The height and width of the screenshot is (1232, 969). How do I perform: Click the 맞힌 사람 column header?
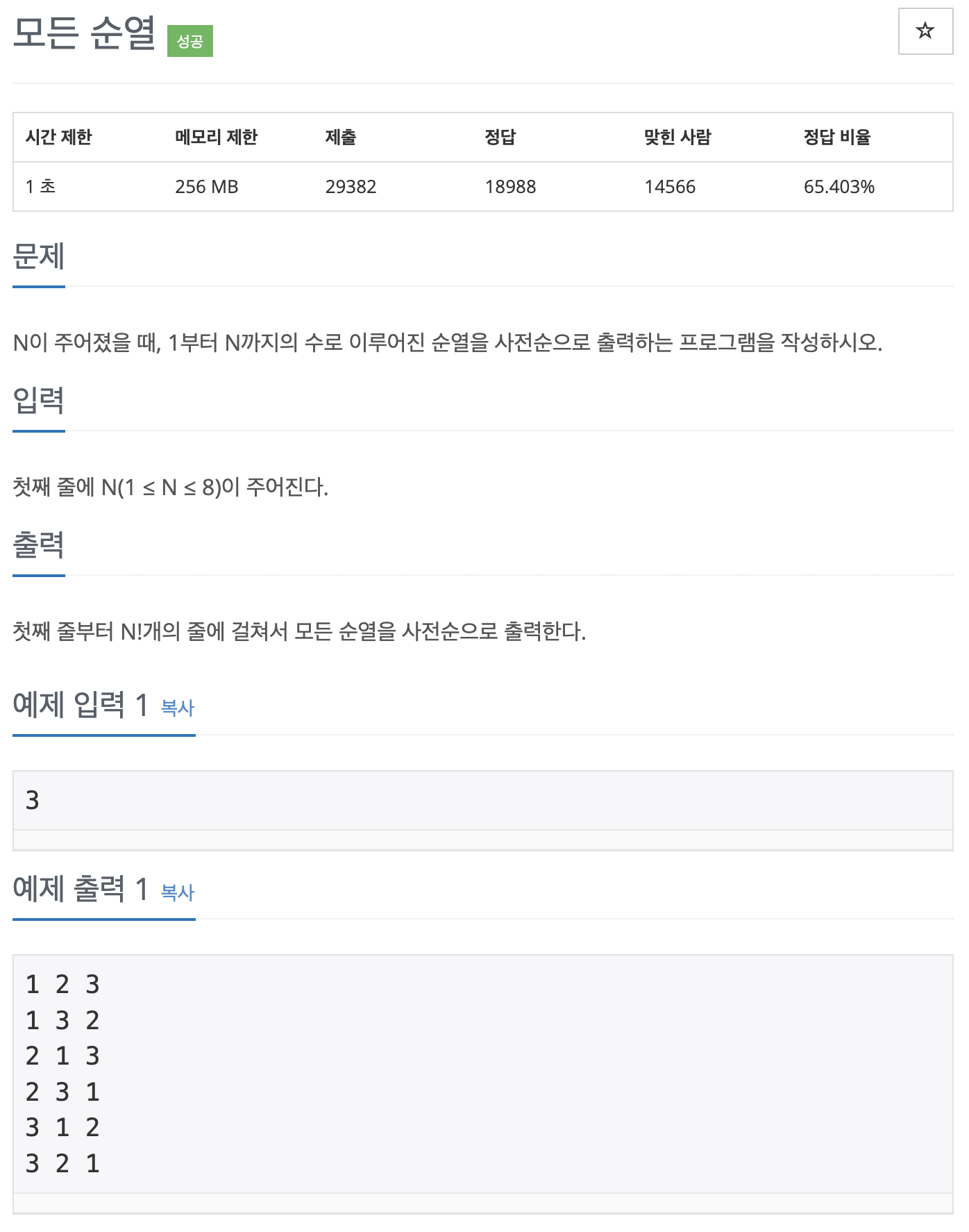(x=677, y=138)
